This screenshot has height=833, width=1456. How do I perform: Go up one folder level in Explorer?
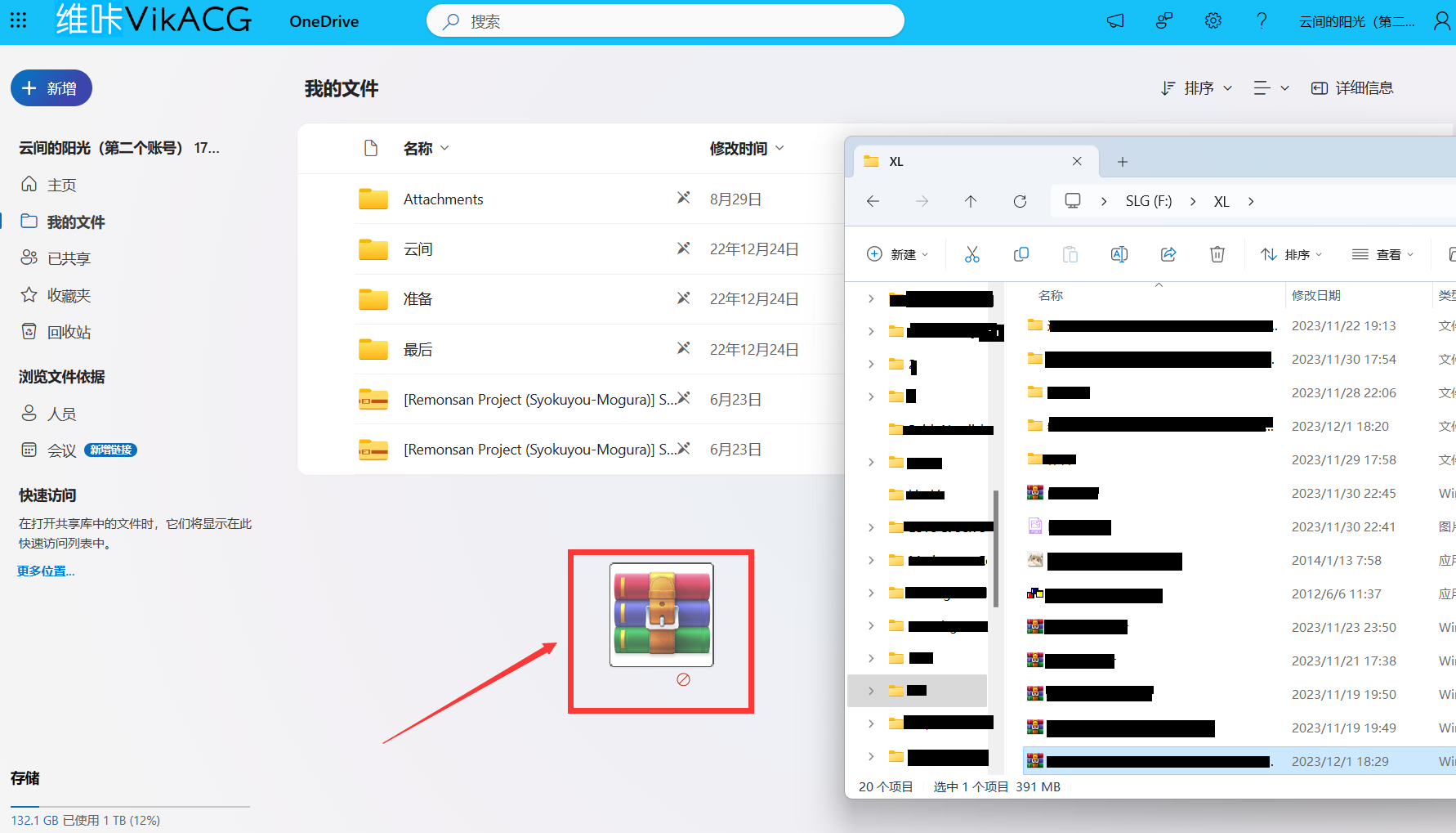click(971, 201)
